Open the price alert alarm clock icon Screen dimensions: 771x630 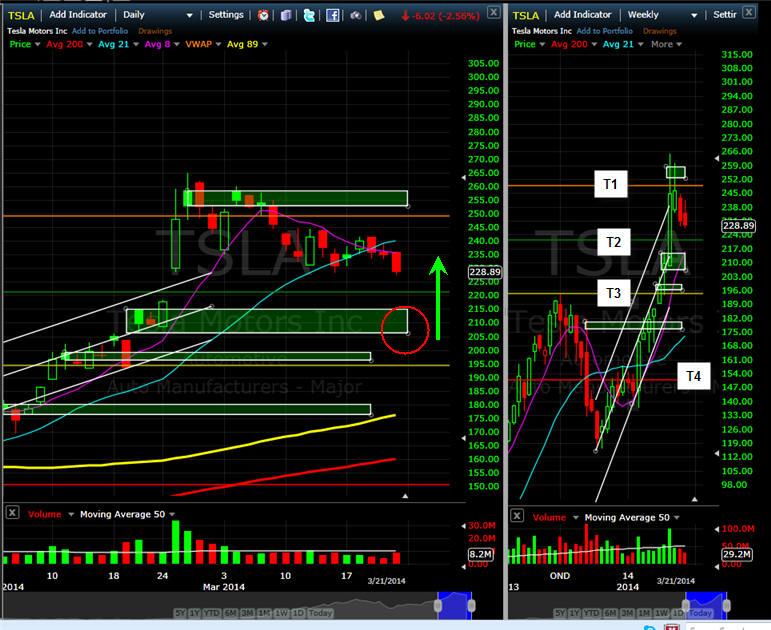(263, 15)
